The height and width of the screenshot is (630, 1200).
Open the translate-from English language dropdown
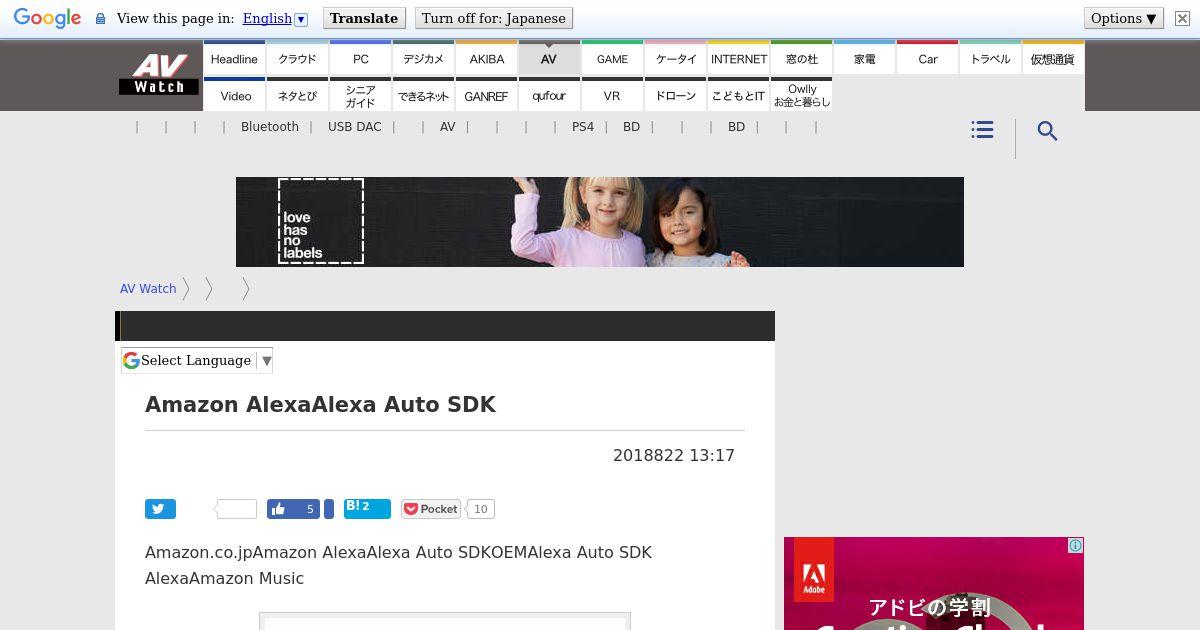click(275, 18)
